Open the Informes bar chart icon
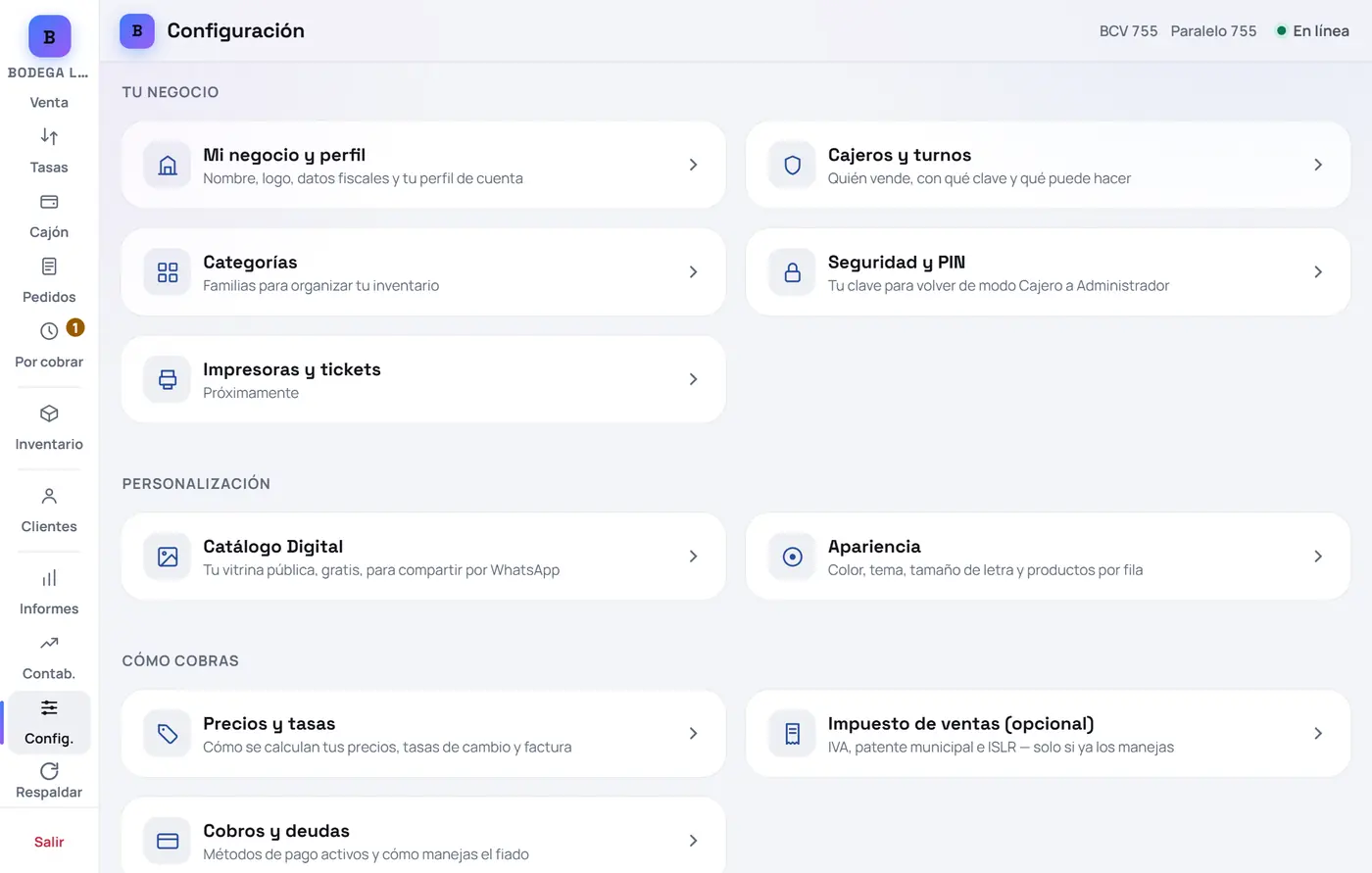Screen dimensions: 1372x873 pyautogui.click(x=49, y=578)
